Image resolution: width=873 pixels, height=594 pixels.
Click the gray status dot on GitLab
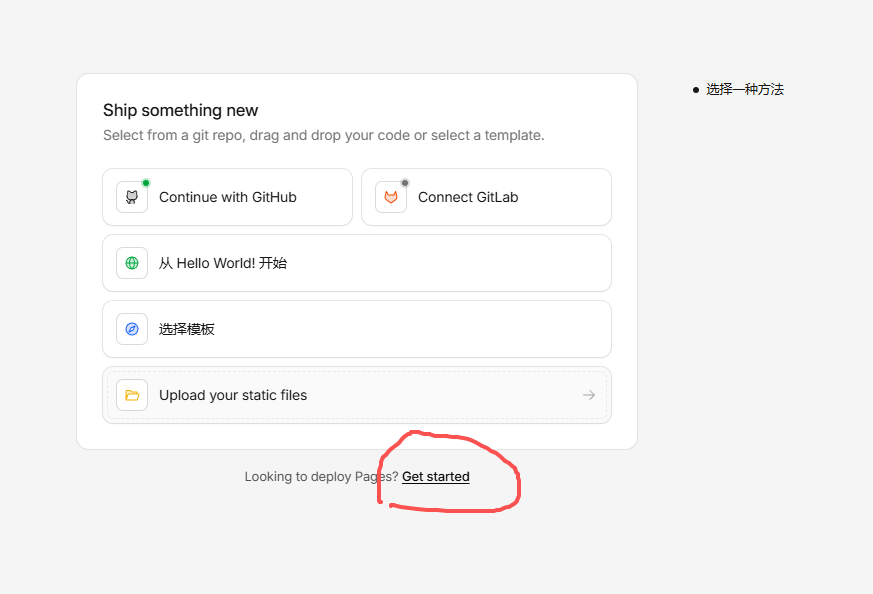(x=405, y=183)
